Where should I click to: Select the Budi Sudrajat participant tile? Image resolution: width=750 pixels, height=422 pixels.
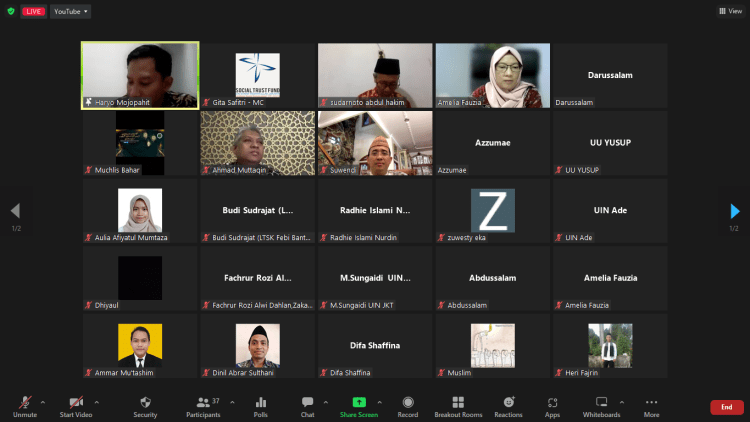tap(258, 211)
